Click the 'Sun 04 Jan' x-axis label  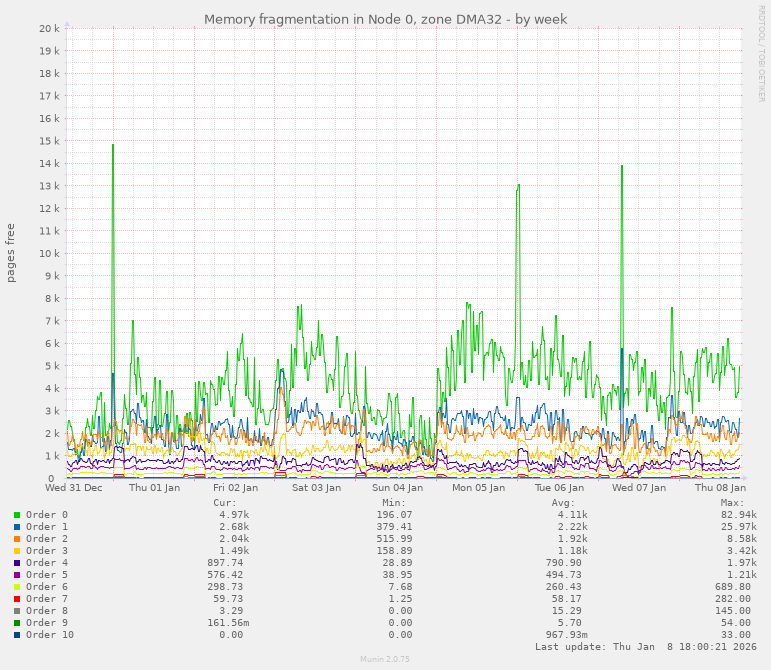(x=397, y=488)
